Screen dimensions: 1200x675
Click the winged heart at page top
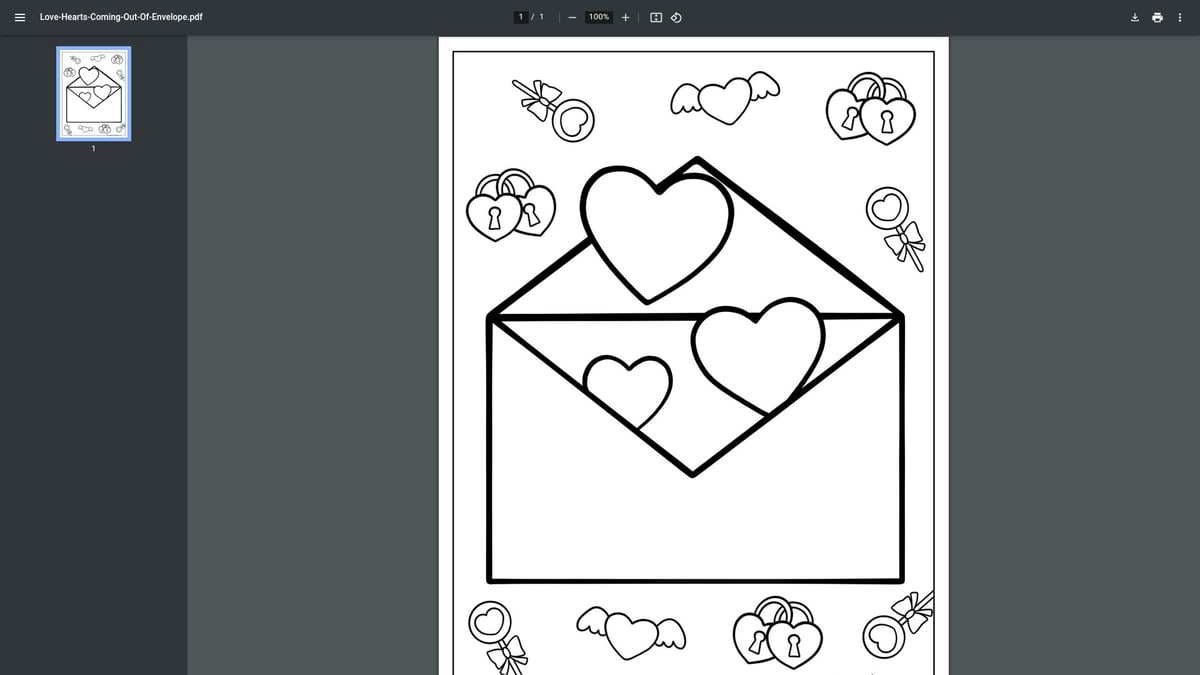(x=723, y=99)
